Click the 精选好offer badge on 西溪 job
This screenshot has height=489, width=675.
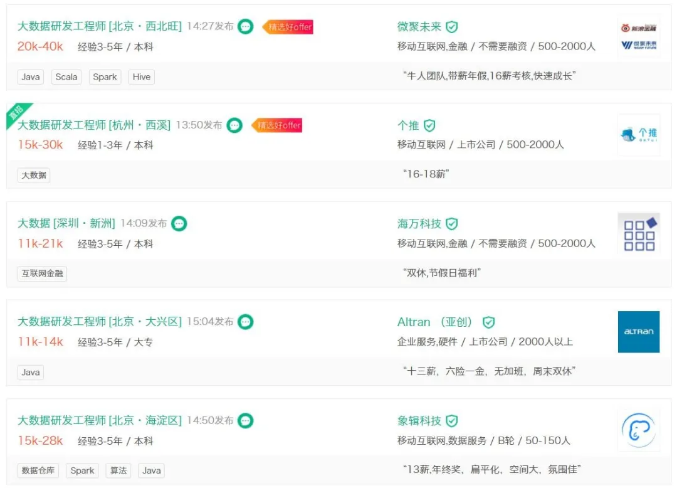click(x=277, y=125)
